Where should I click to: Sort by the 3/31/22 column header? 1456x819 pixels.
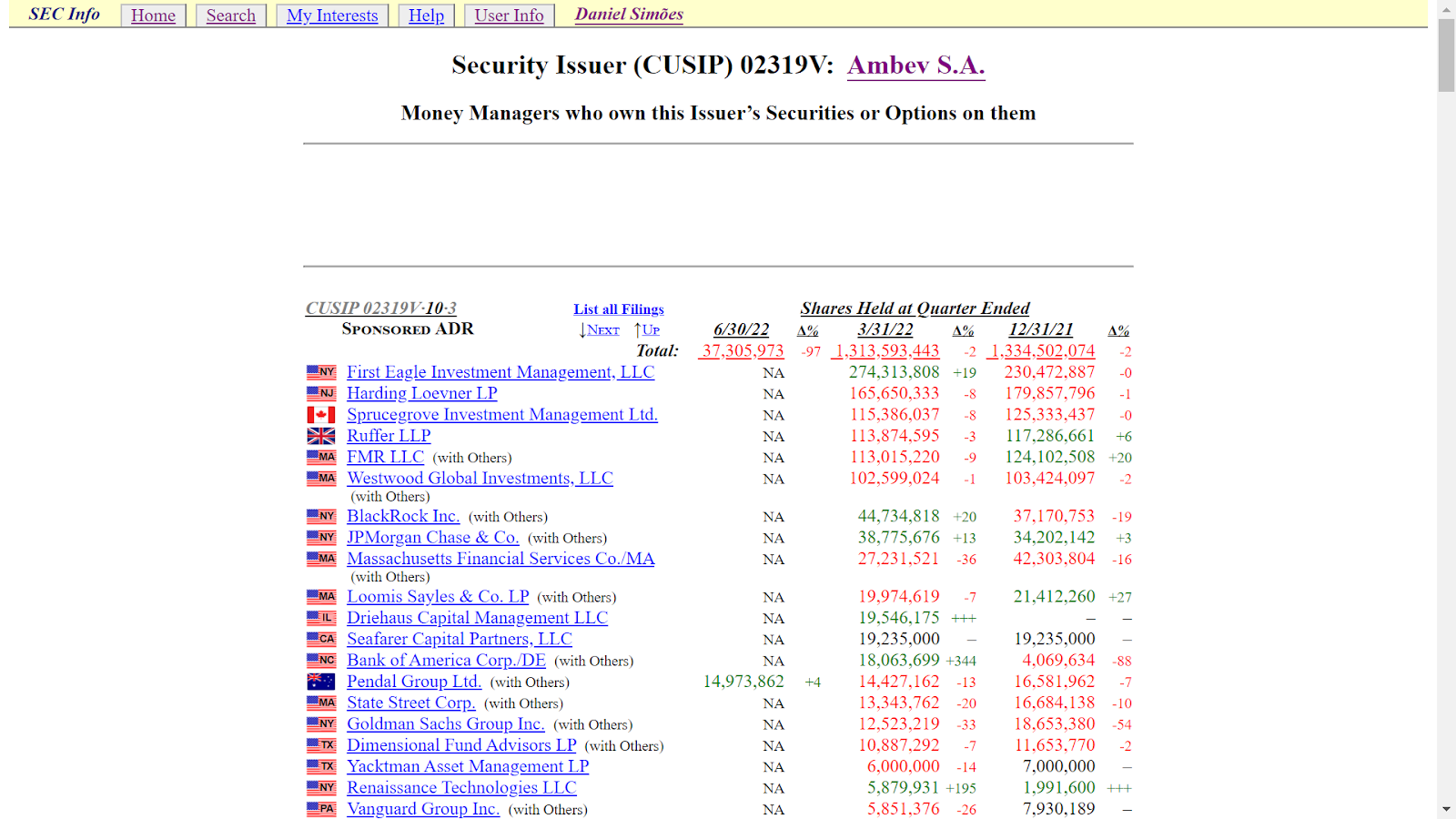pyautogui.click(x=885, y=329)
